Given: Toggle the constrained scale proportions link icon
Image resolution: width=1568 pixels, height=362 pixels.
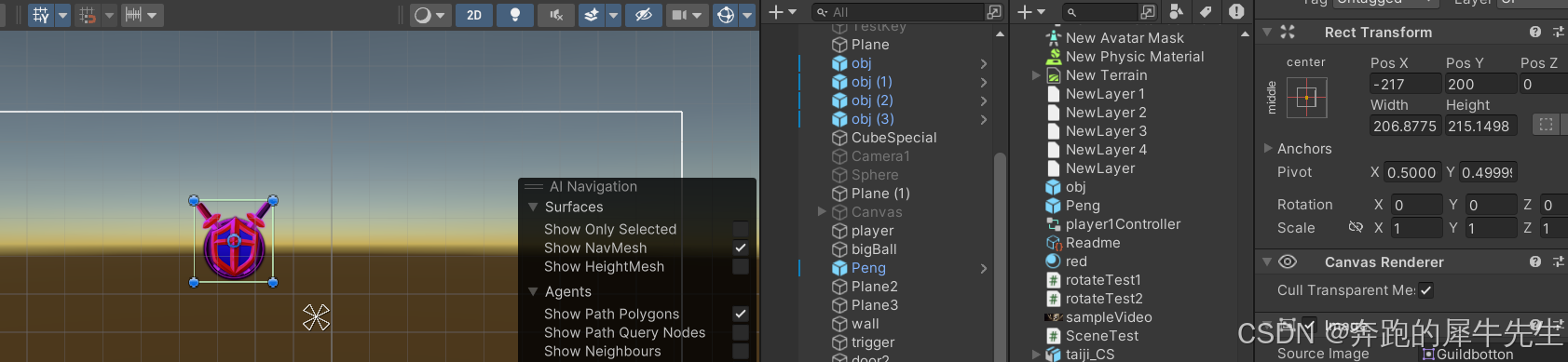Looking at the screenshot, I should pyautogui.click(x=1356, y=227).
